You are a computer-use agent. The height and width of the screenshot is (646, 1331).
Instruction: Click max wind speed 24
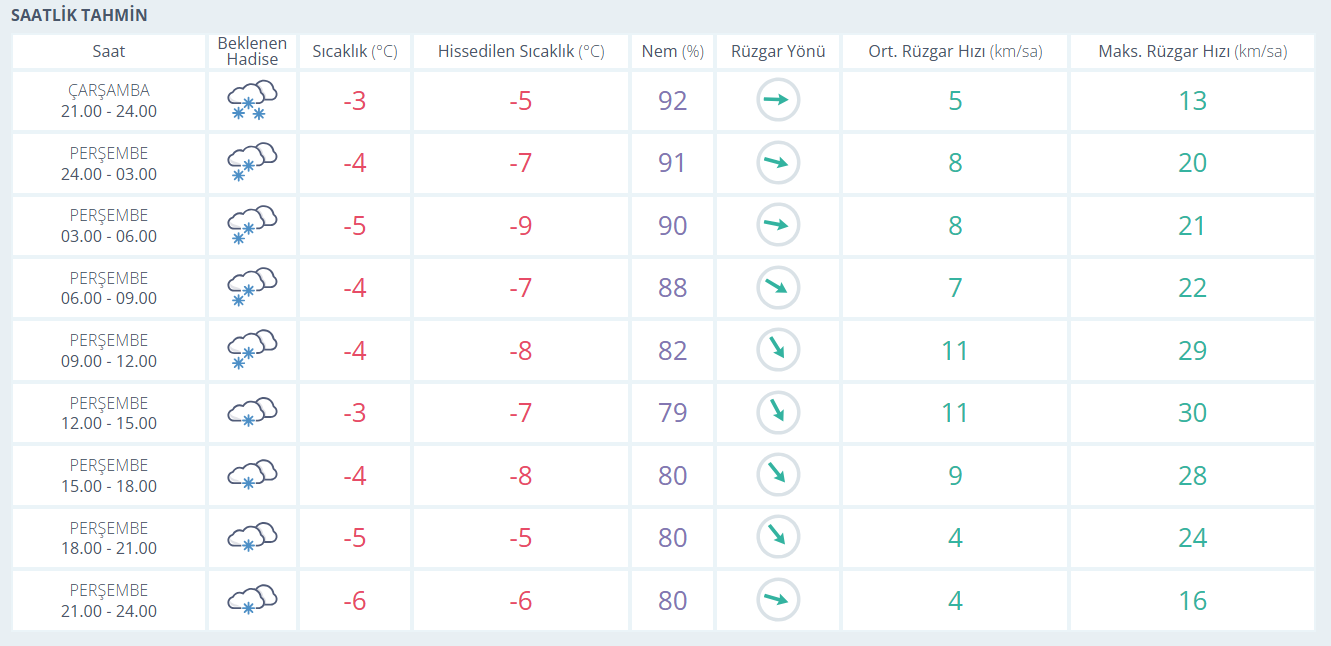[x=1192, y=538]
